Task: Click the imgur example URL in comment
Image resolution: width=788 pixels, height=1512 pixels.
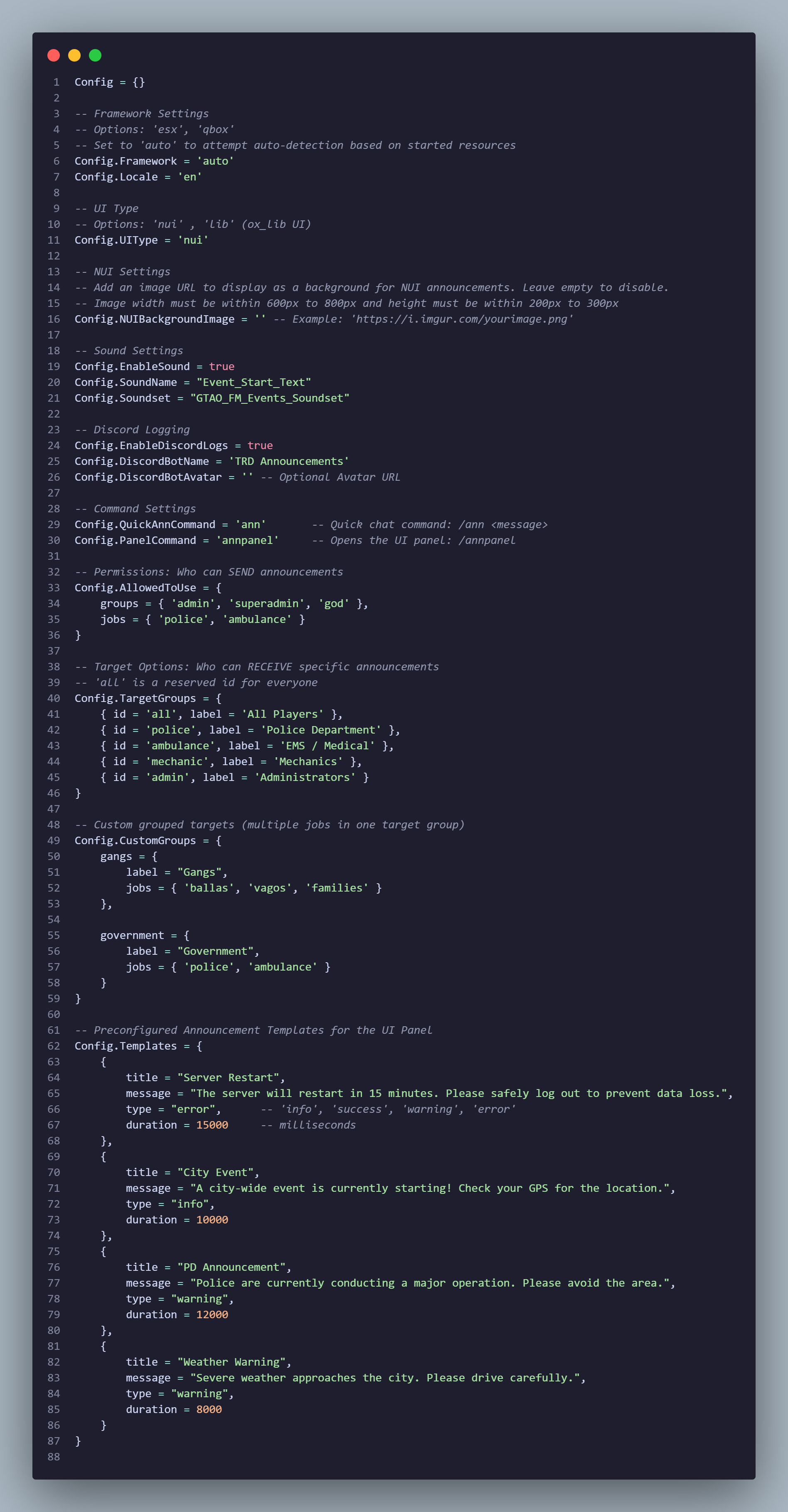Action: tap(462, 319)
